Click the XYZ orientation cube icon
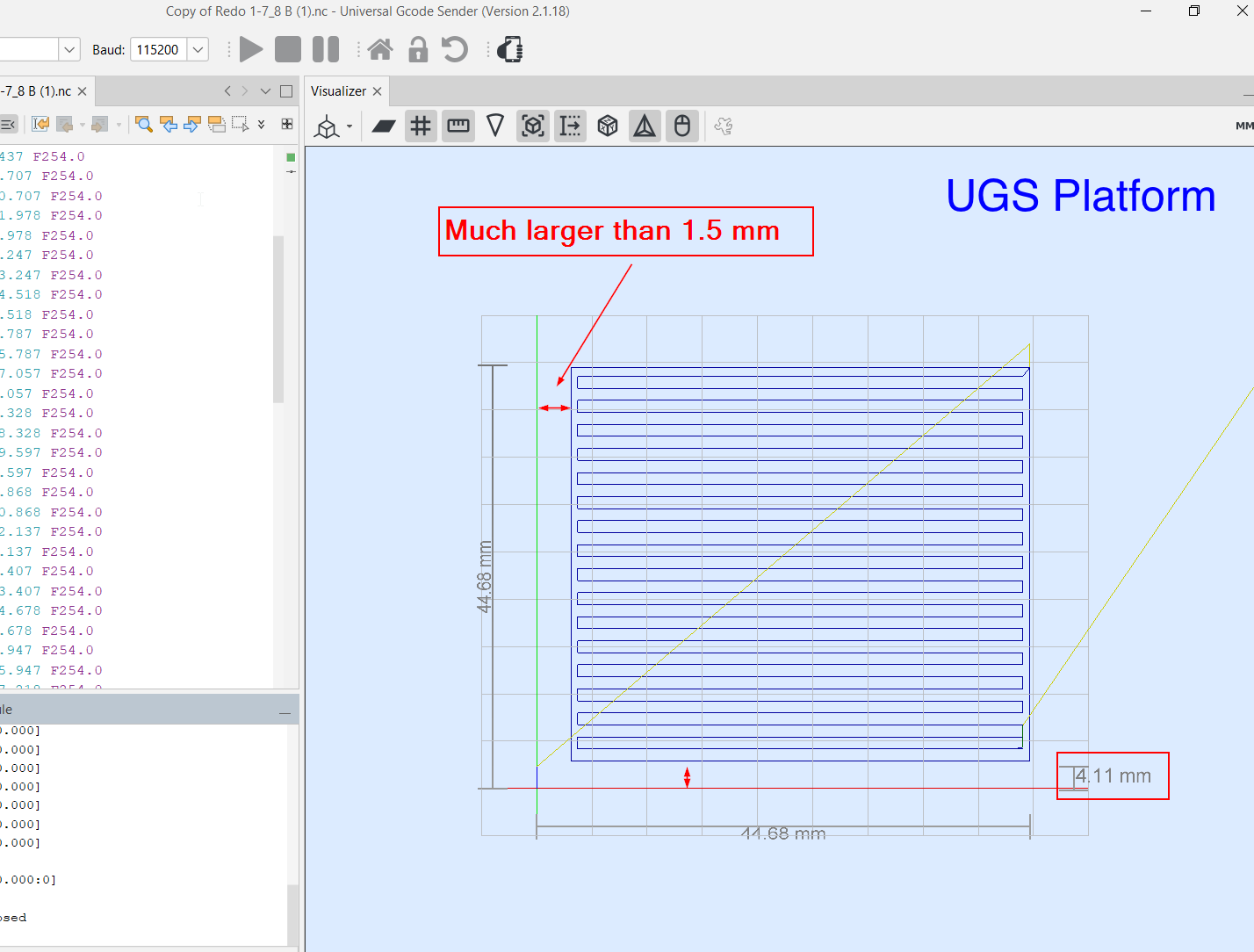 608,126
